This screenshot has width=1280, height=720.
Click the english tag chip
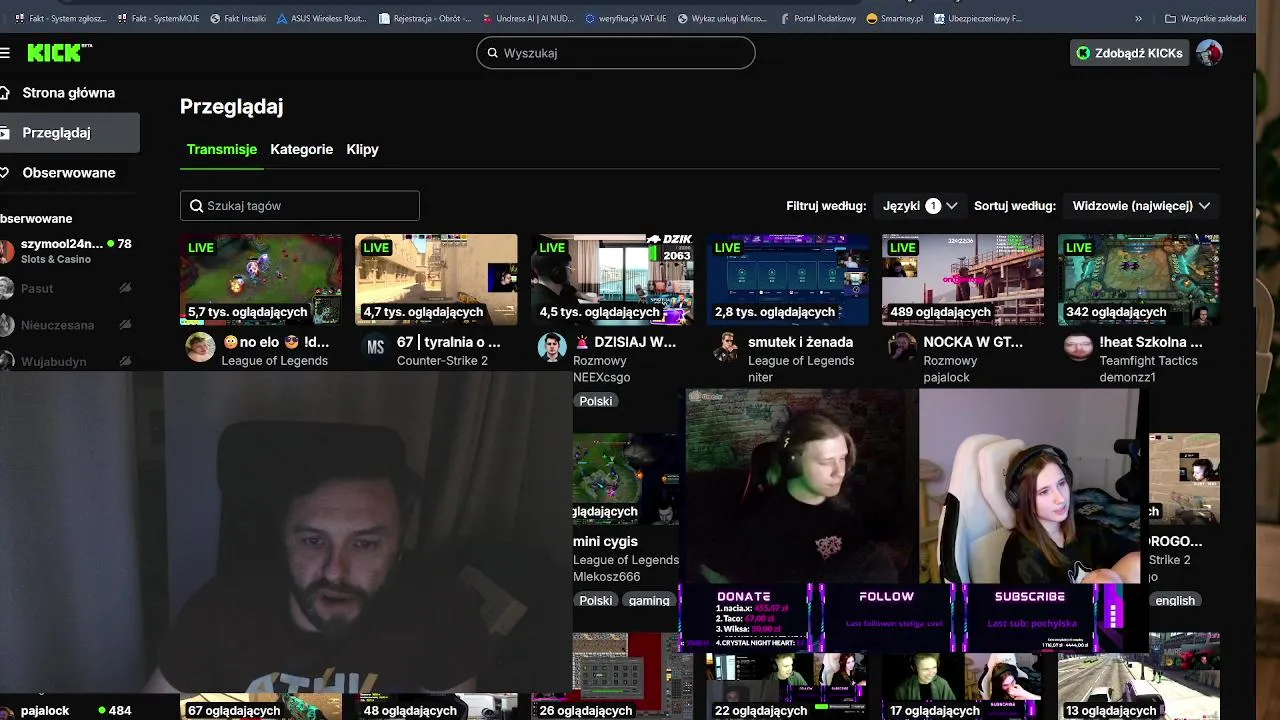coord(1175,601)
